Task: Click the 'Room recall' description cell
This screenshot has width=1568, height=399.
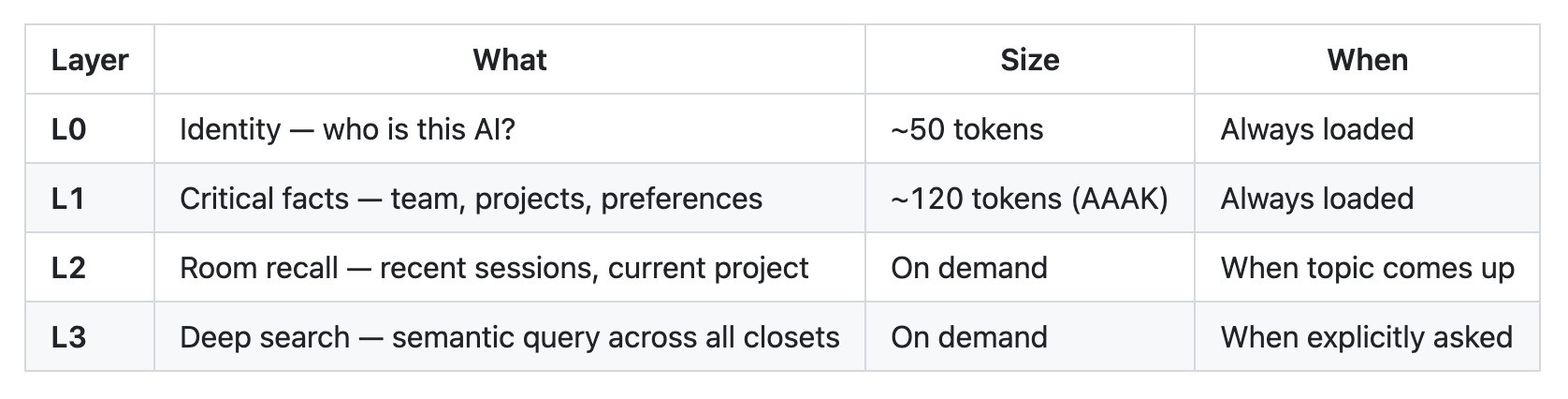Action: click(x=494, y=268)
